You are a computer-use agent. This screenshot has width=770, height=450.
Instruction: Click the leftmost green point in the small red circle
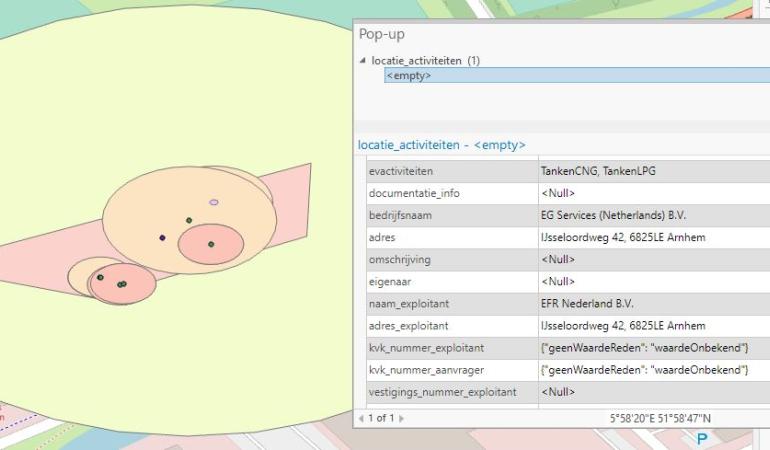(x=100, y=277)
